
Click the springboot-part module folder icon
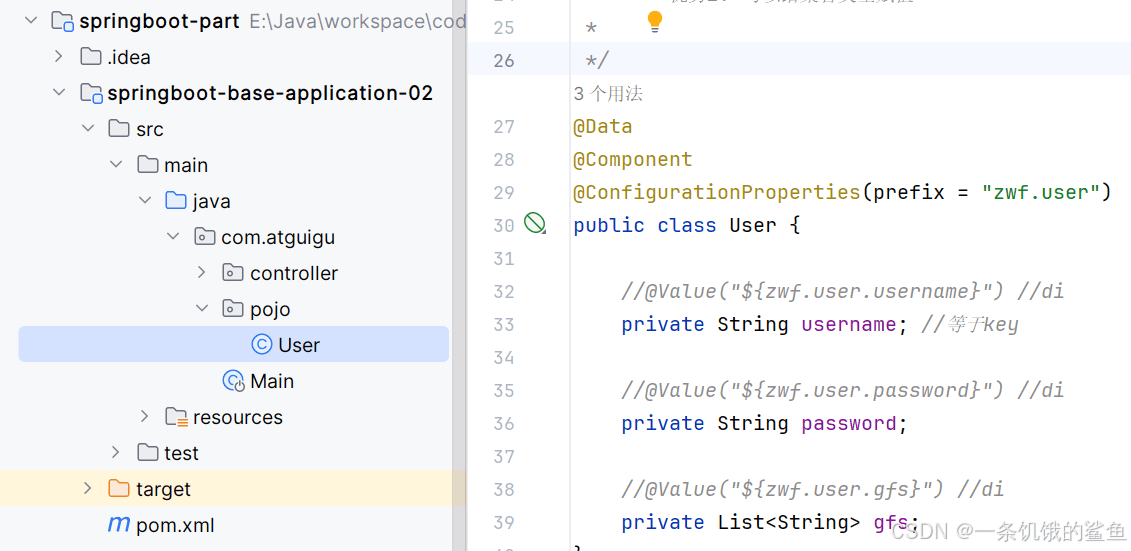tap(63, 22)
